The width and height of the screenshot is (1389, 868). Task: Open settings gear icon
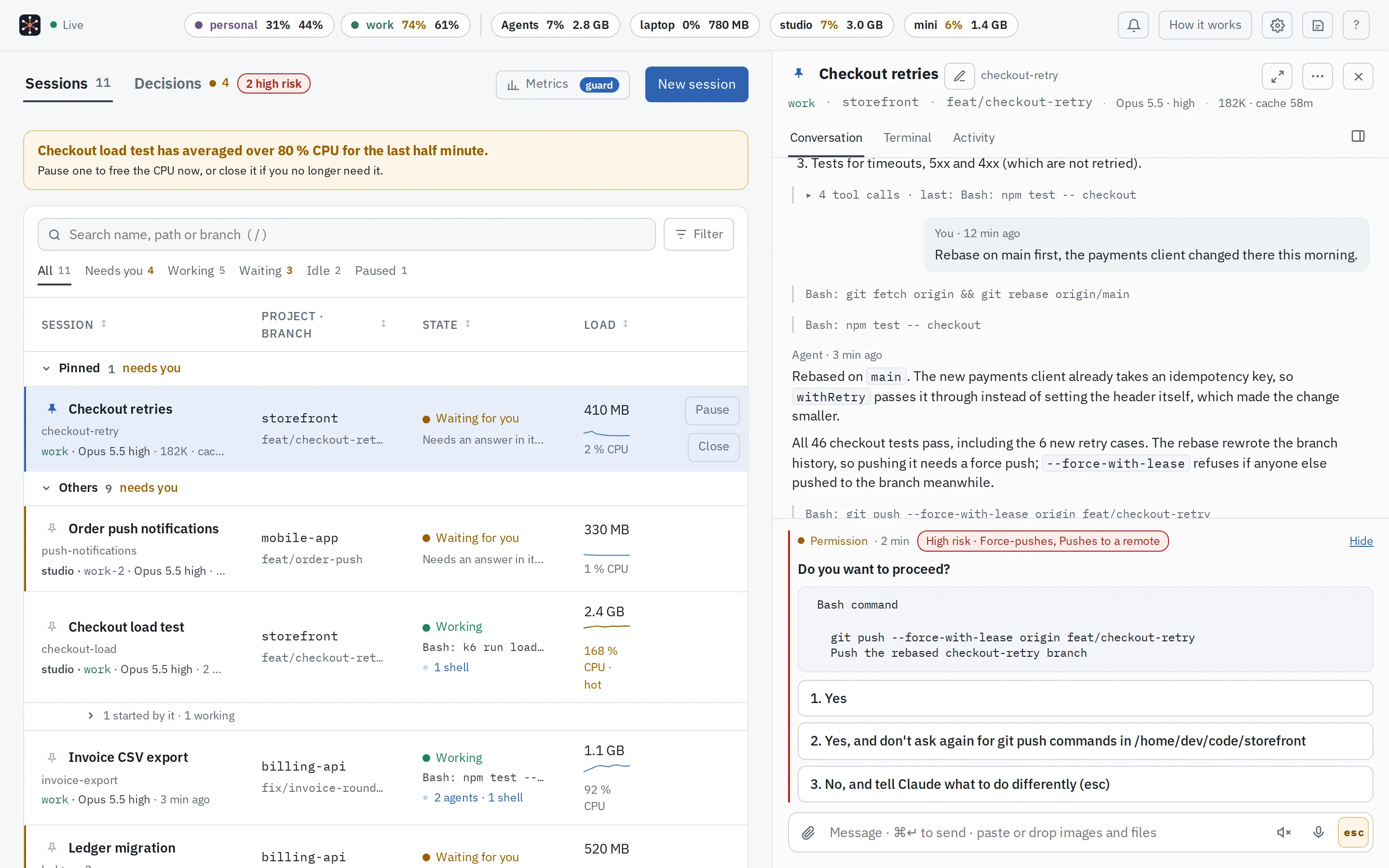1277,25
